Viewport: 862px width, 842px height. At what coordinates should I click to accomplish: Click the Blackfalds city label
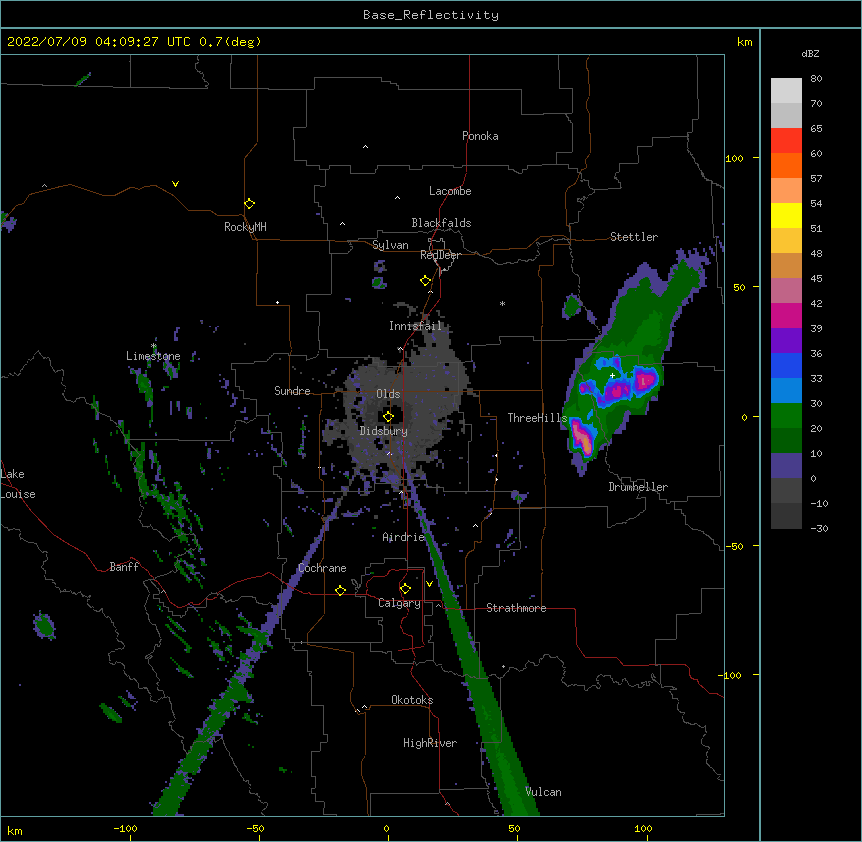click(441, 223)
